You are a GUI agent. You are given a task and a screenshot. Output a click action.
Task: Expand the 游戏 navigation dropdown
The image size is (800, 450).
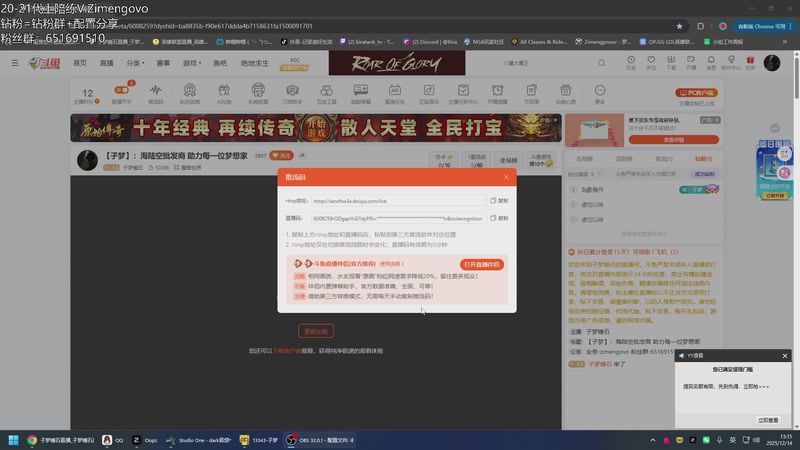point(192,63)
